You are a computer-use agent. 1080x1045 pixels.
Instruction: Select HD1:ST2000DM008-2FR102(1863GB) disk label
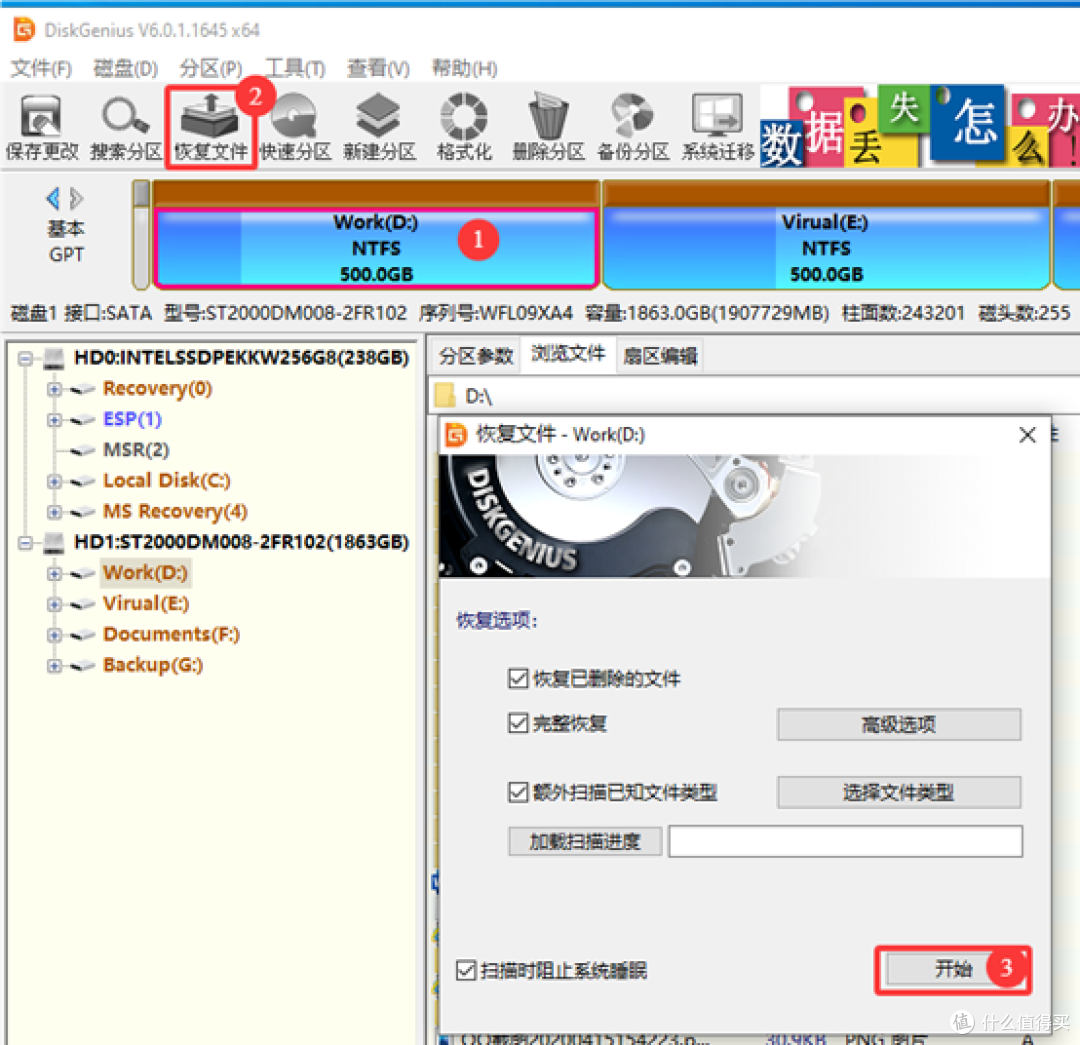[241, 542]
